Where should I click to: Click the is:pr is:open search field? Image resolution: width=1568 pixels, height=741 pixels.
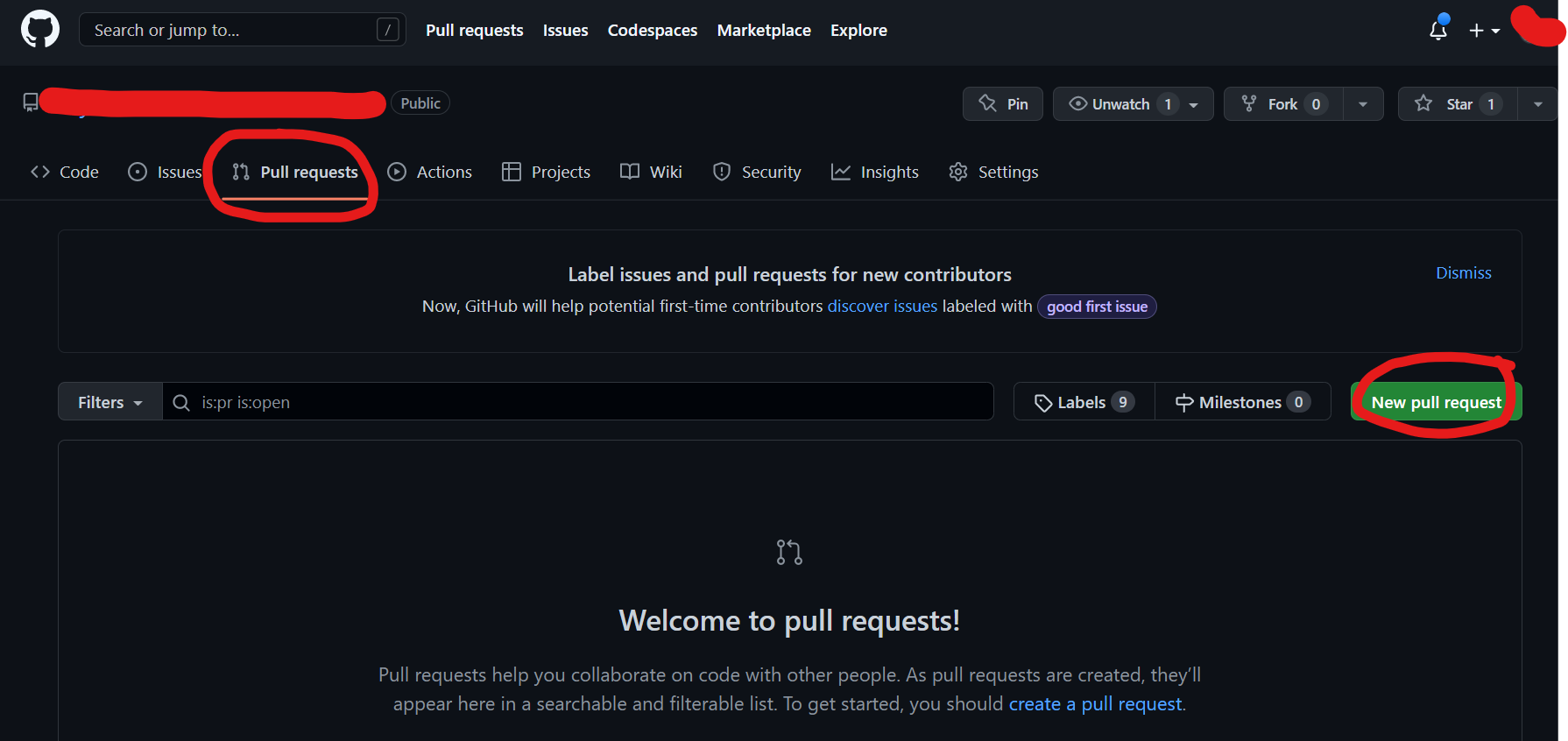pyautogui.click(x=578, y=402)
